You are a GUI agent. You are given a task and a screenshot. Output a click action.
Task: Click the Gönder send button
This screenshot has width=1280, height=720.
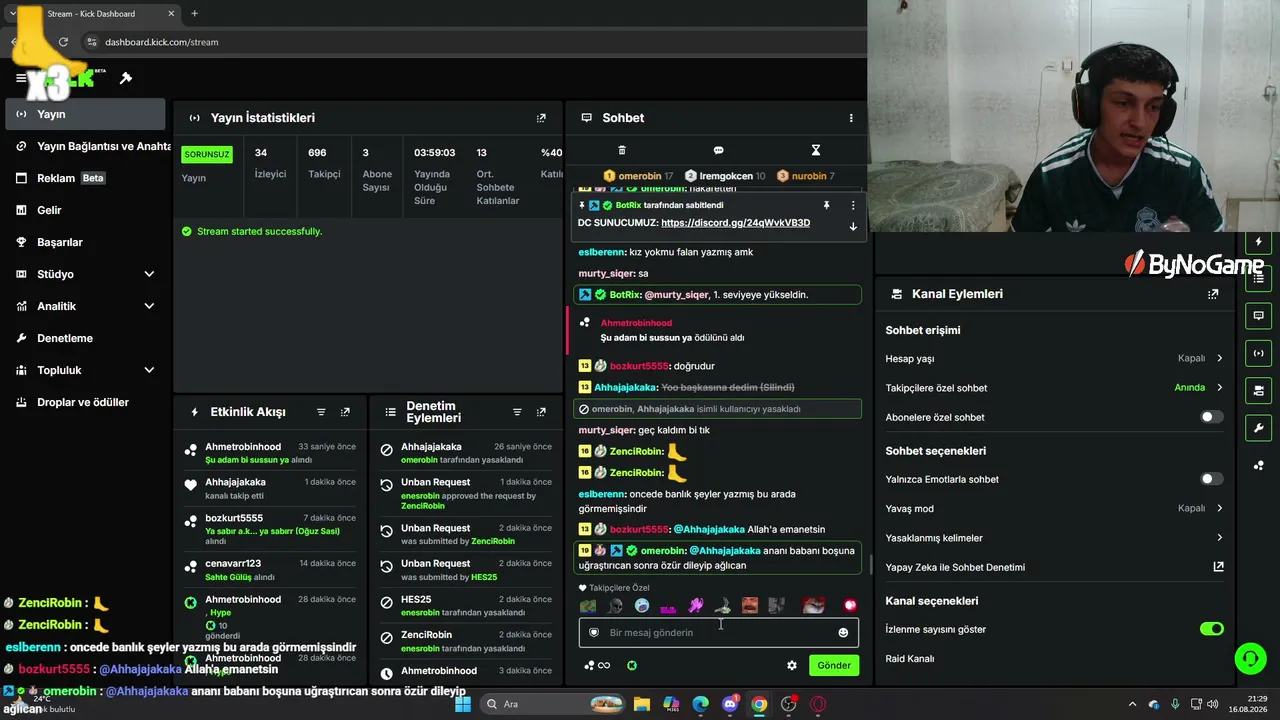[834, 665]
